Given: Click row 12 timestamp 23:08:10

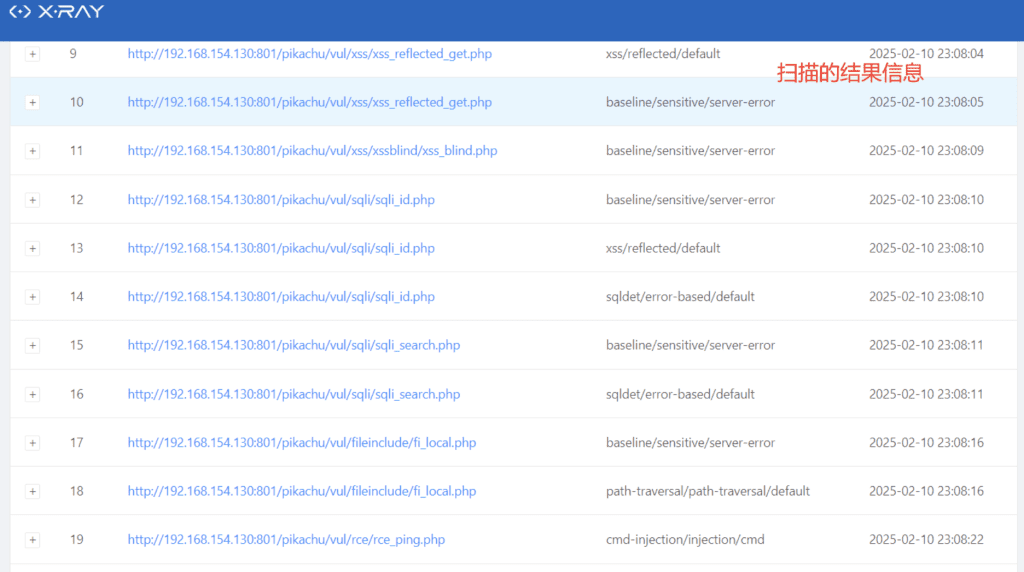Looking at the screenshot, I should 926,199.
